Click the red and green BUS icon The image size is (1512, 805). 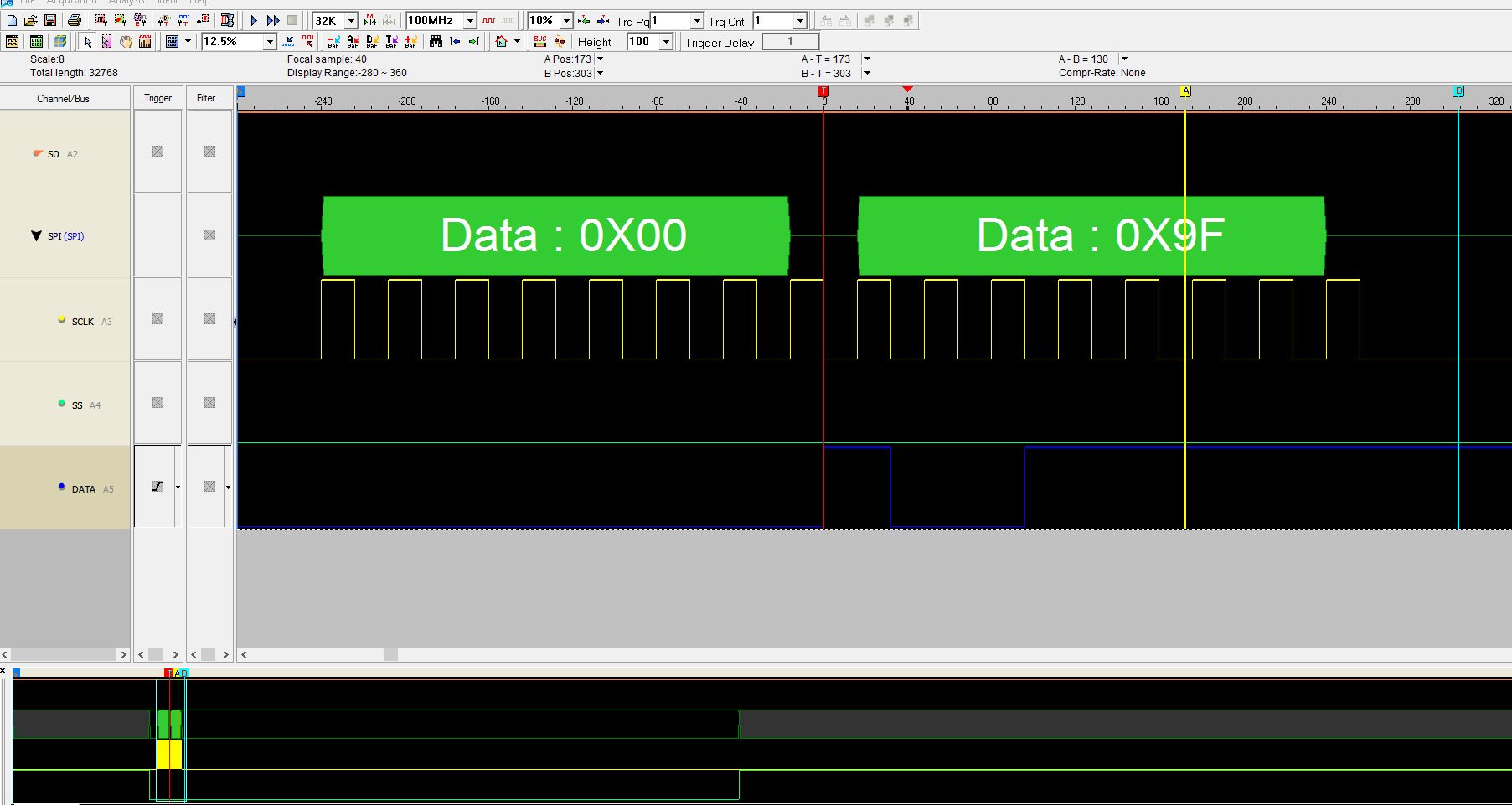[540, 41]
